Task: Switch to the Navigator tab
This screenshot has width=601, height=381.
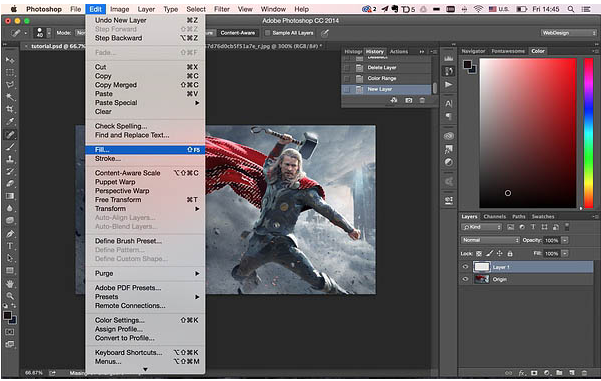Action: point(473,51)
